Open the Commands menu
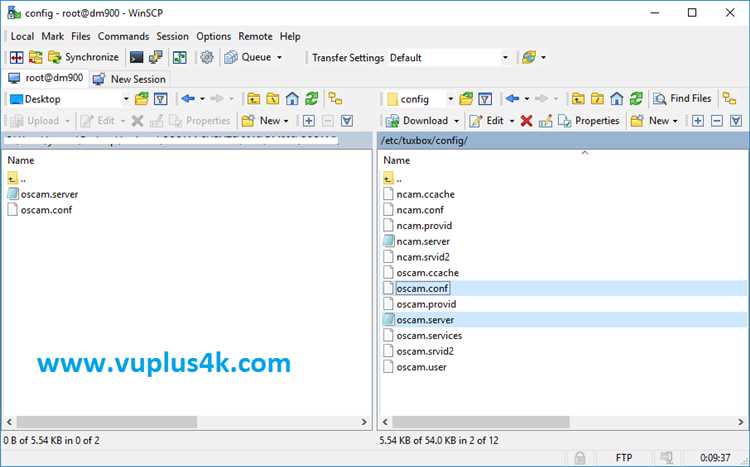The height and width of the screenshot is (467, 750). (123, 36)
